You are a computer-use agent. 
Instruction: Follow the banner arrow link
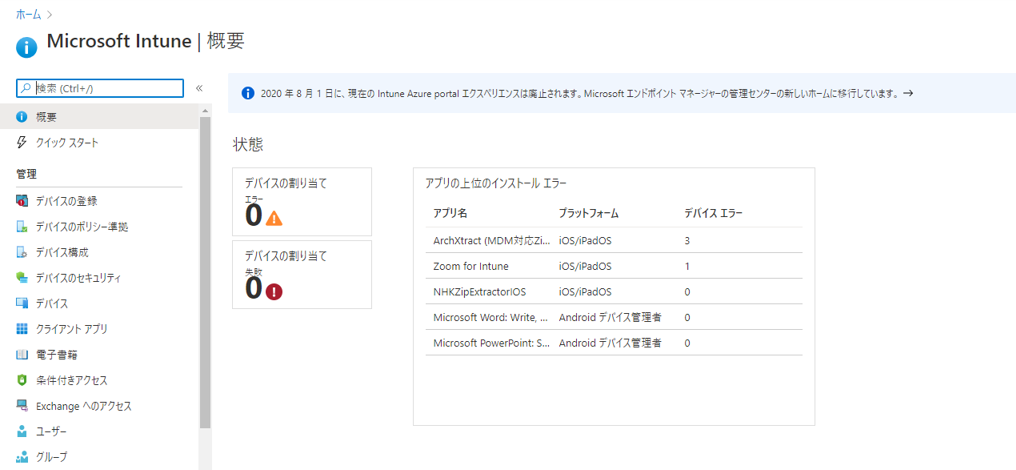908,93
